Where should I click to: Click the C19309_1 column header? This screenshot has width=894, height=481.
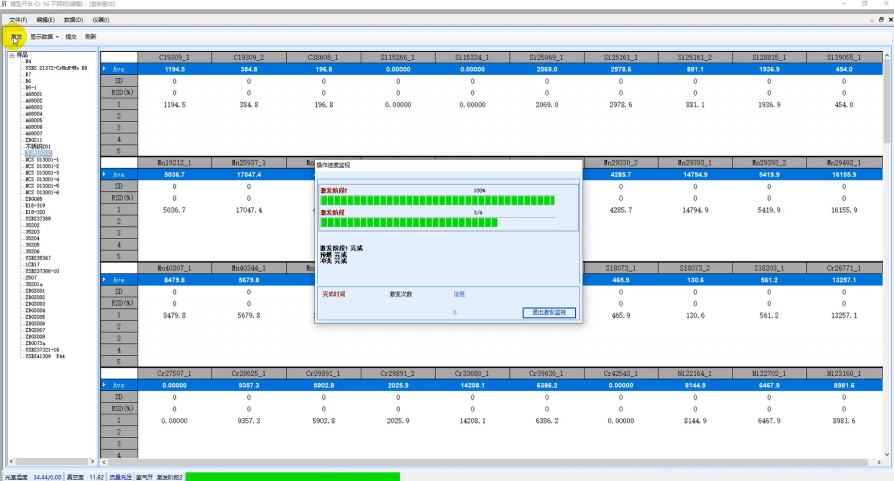click(x=174, y=57)
